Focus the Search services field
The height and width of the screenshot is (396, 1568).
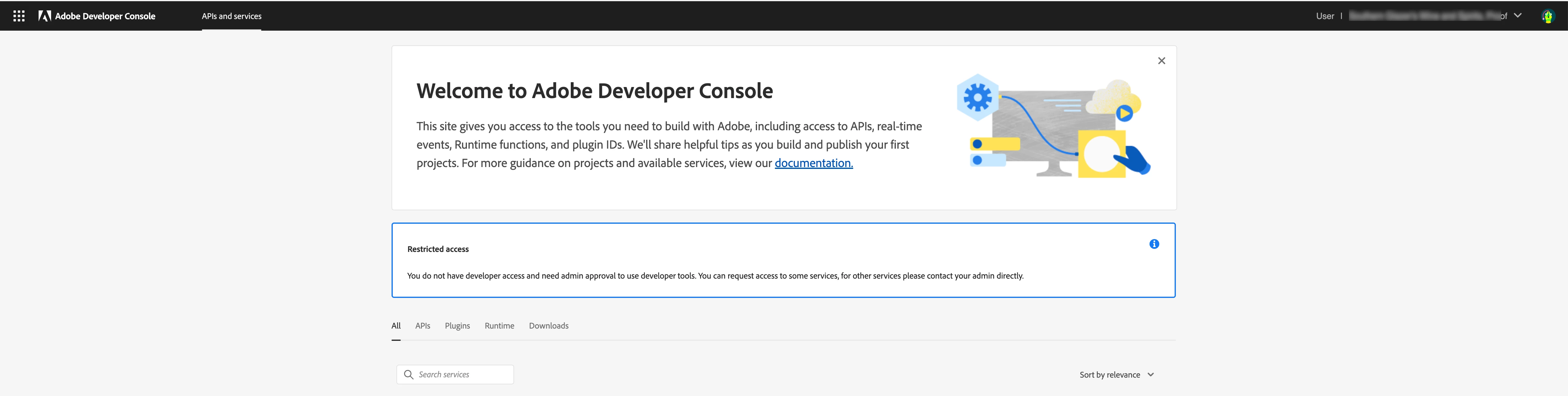pyautogui.click(x=463, y=375)
